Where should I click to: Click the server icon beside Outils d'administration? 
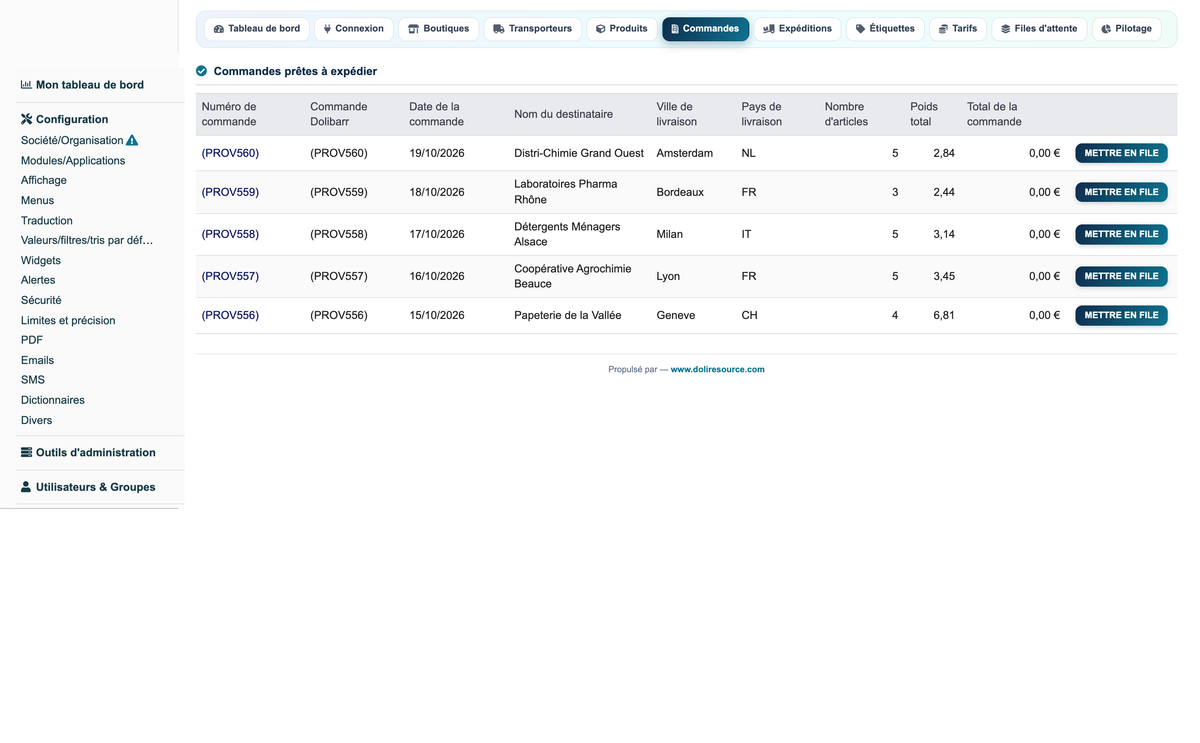tap(27, 452)
